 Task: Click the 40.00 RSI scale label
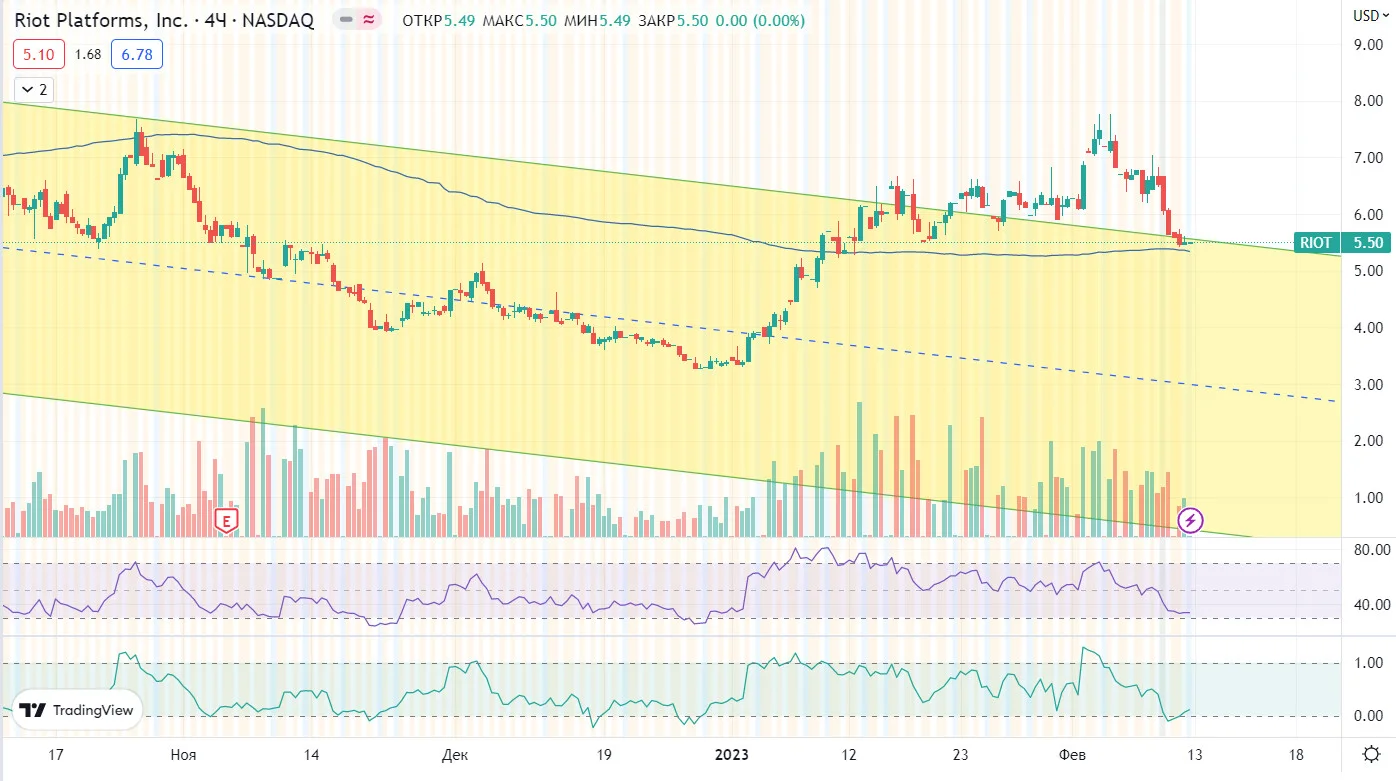pos(1370,604)
